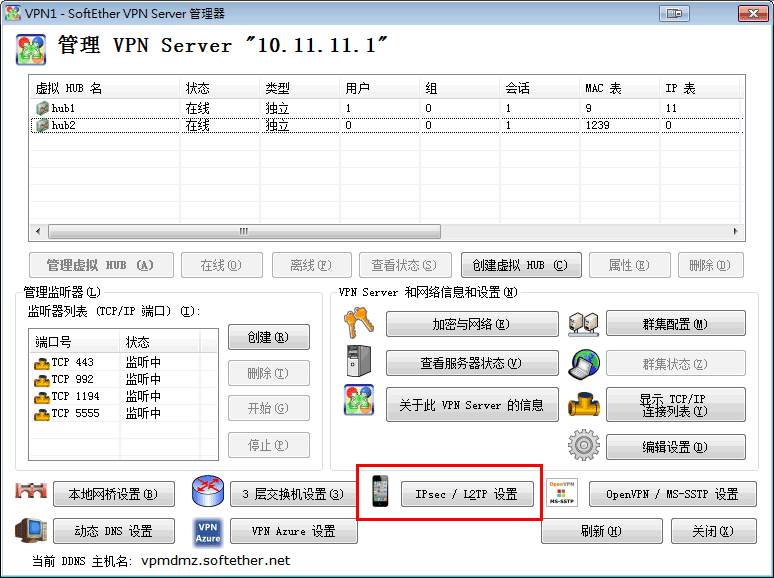Click the SoftEther VPN Server logo icon
Image resolution: width=774 pixels, height=578 pixels.
click(31, 49)
